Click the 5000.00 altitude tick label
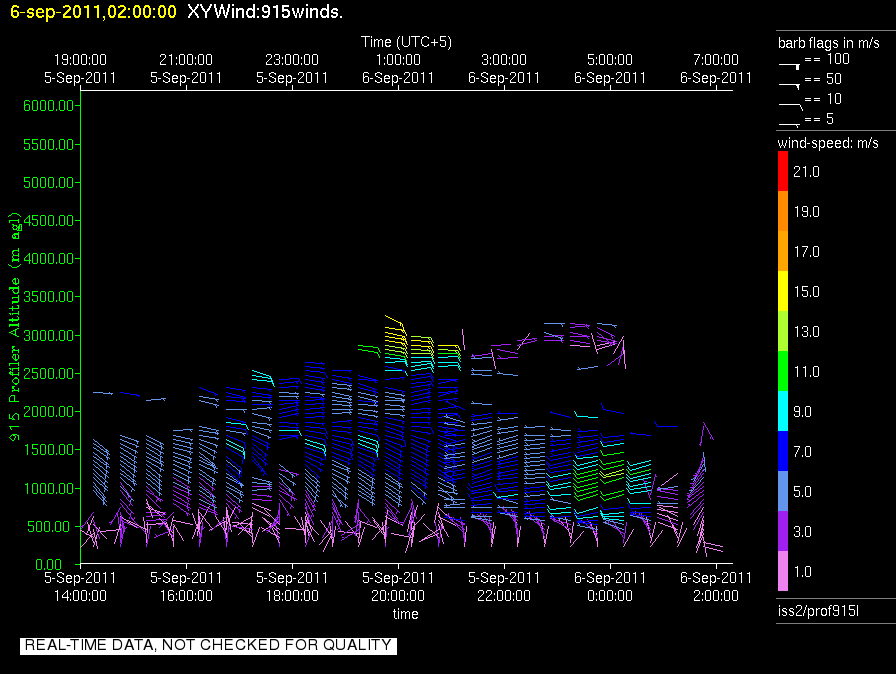 click(x=49, y=183)
